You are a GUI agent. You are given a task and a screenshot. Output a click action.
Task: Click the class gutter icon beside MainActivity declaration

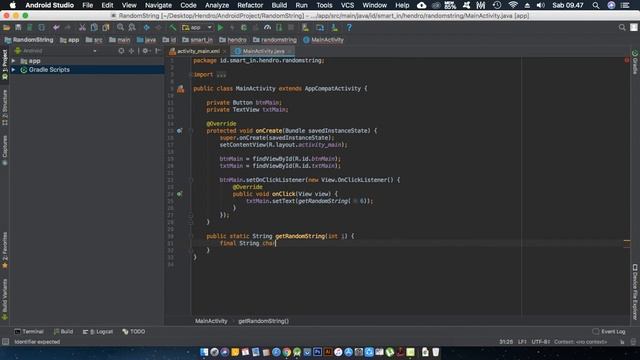tap(180, 89)
